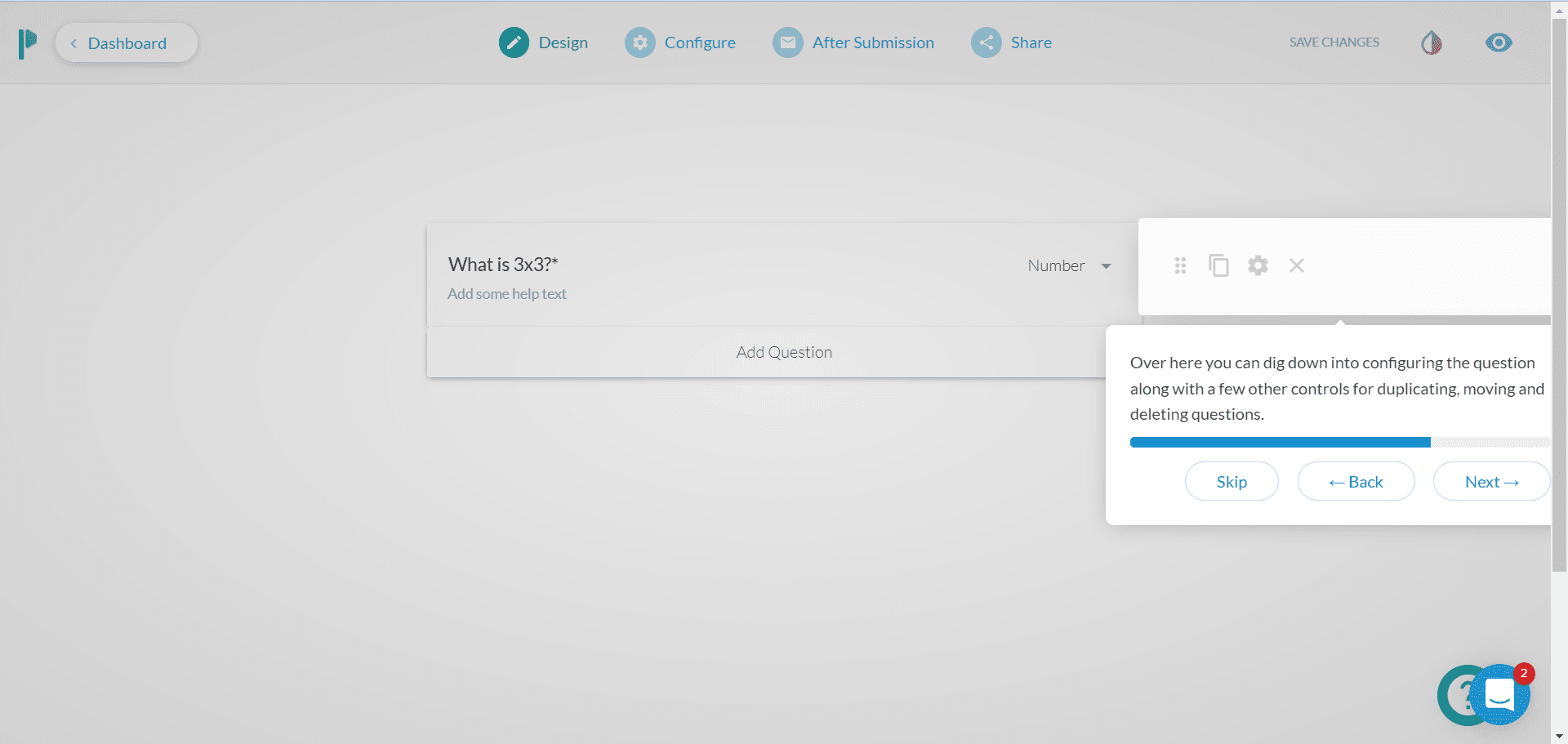The height and width of the screenshot is (744, 1568).
Task: Skip the onboarding tour
Action: click(x=1232, y=481)
